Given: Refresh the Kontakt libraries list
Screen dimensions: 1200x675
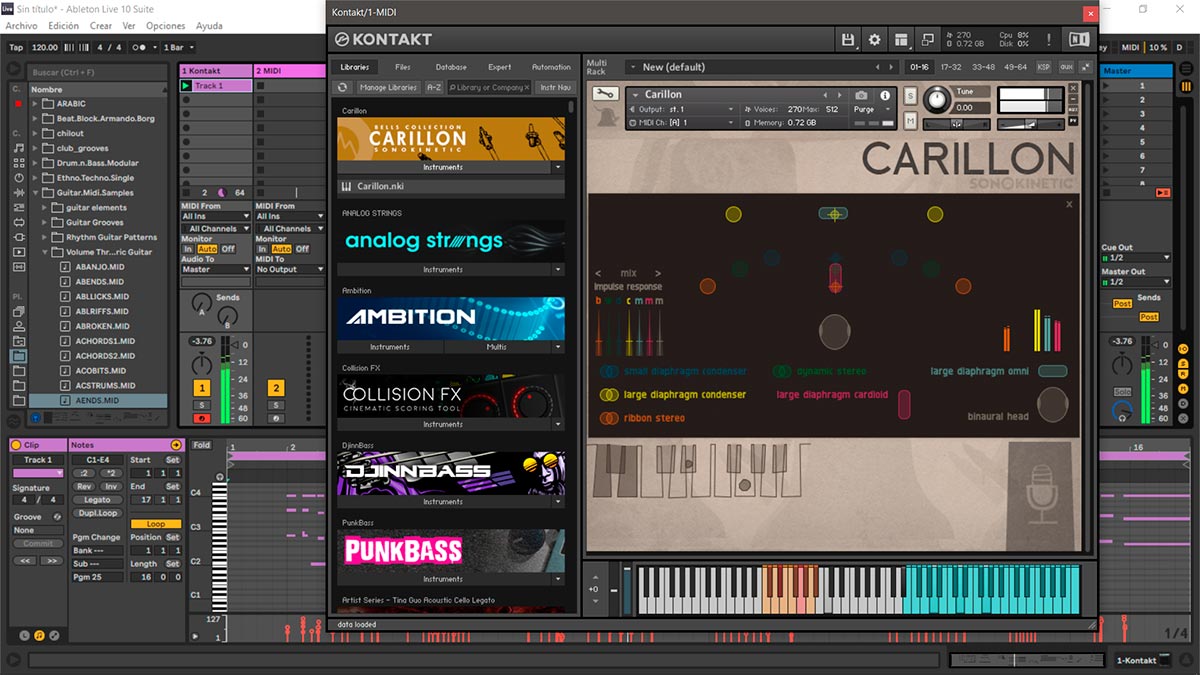Looking at the screenshot, I should (343, 87).
